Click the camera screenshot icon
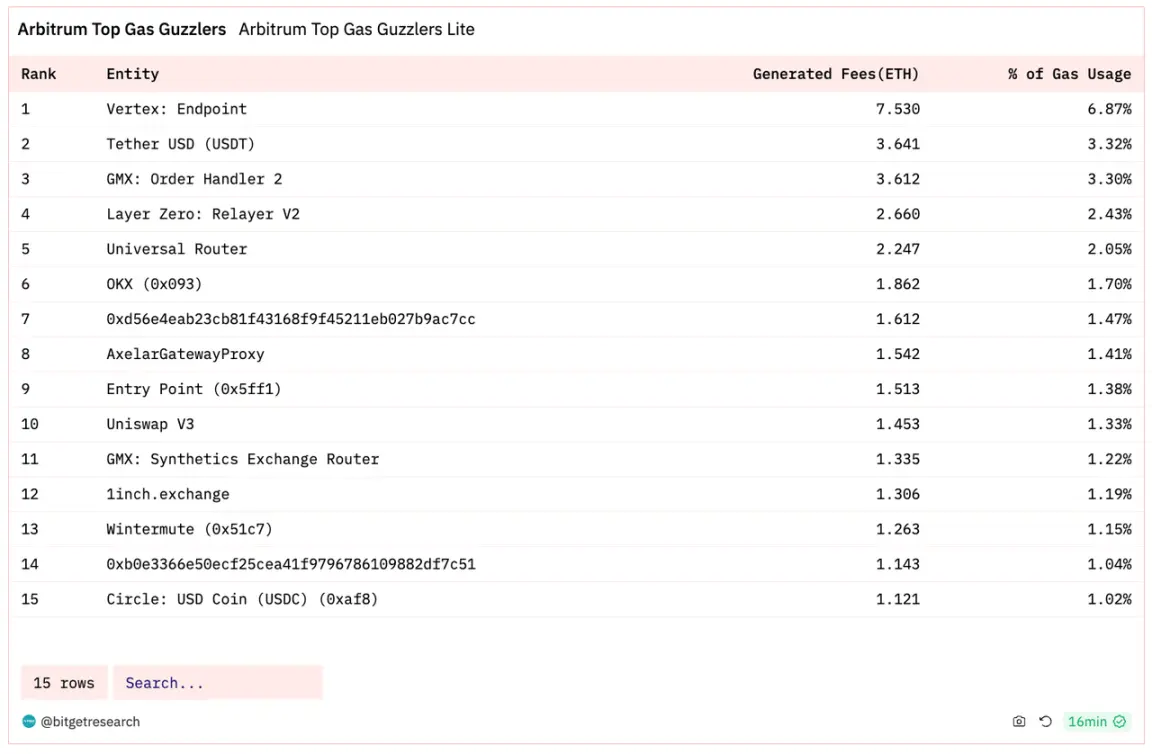Viewport: 1152px width, 754px height. (x=1019, y=721)
